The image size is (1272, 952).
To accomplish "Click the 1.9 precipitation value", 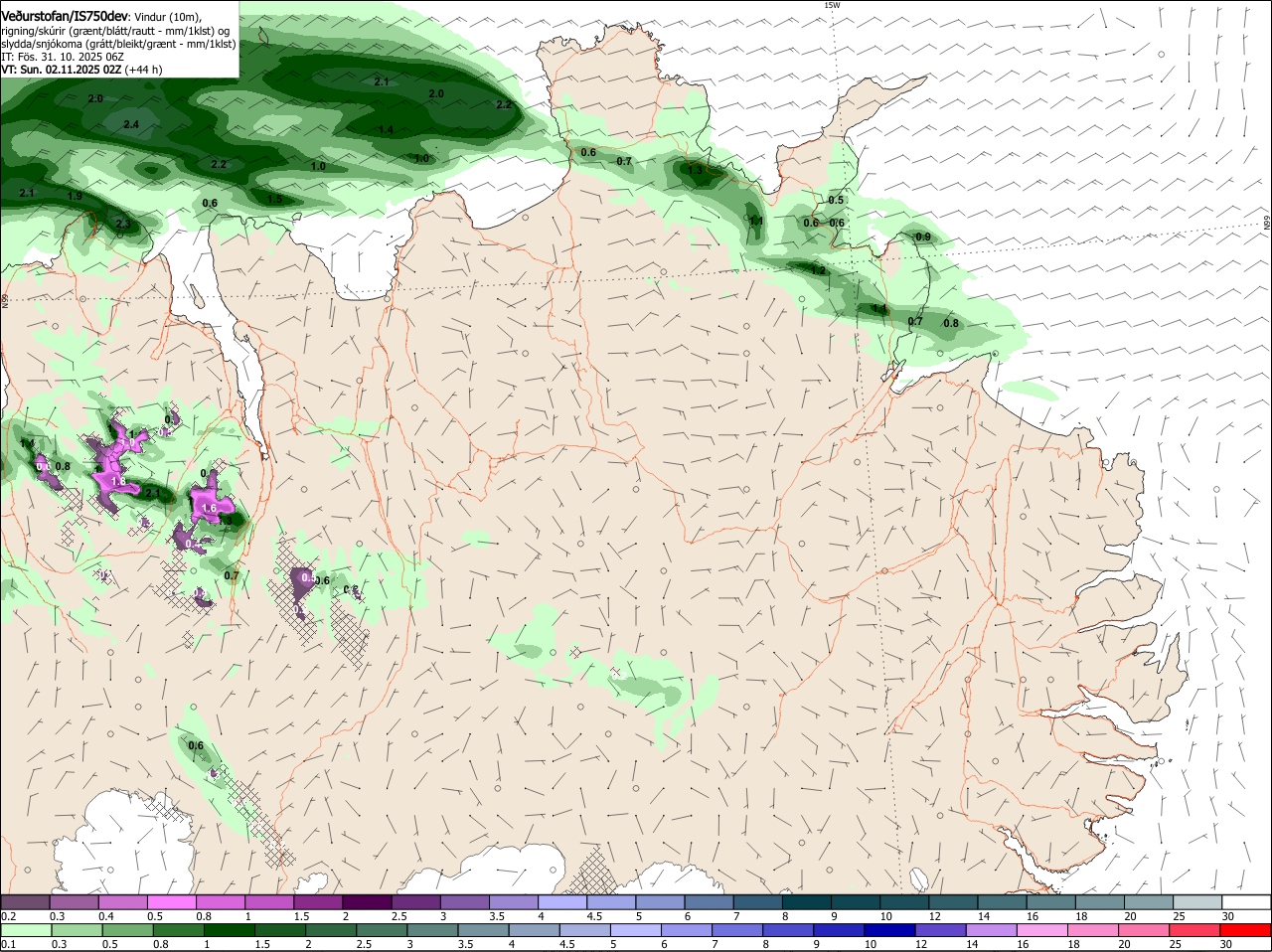I will [76, 196].
